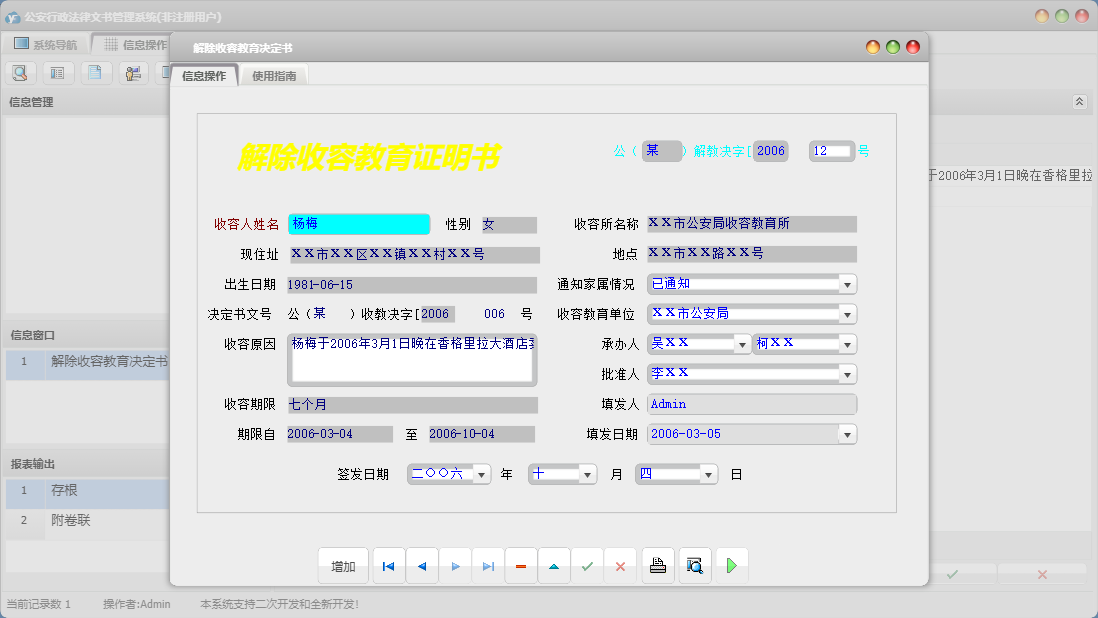Open print preview with magnifier icon

[x=694, y=566]
